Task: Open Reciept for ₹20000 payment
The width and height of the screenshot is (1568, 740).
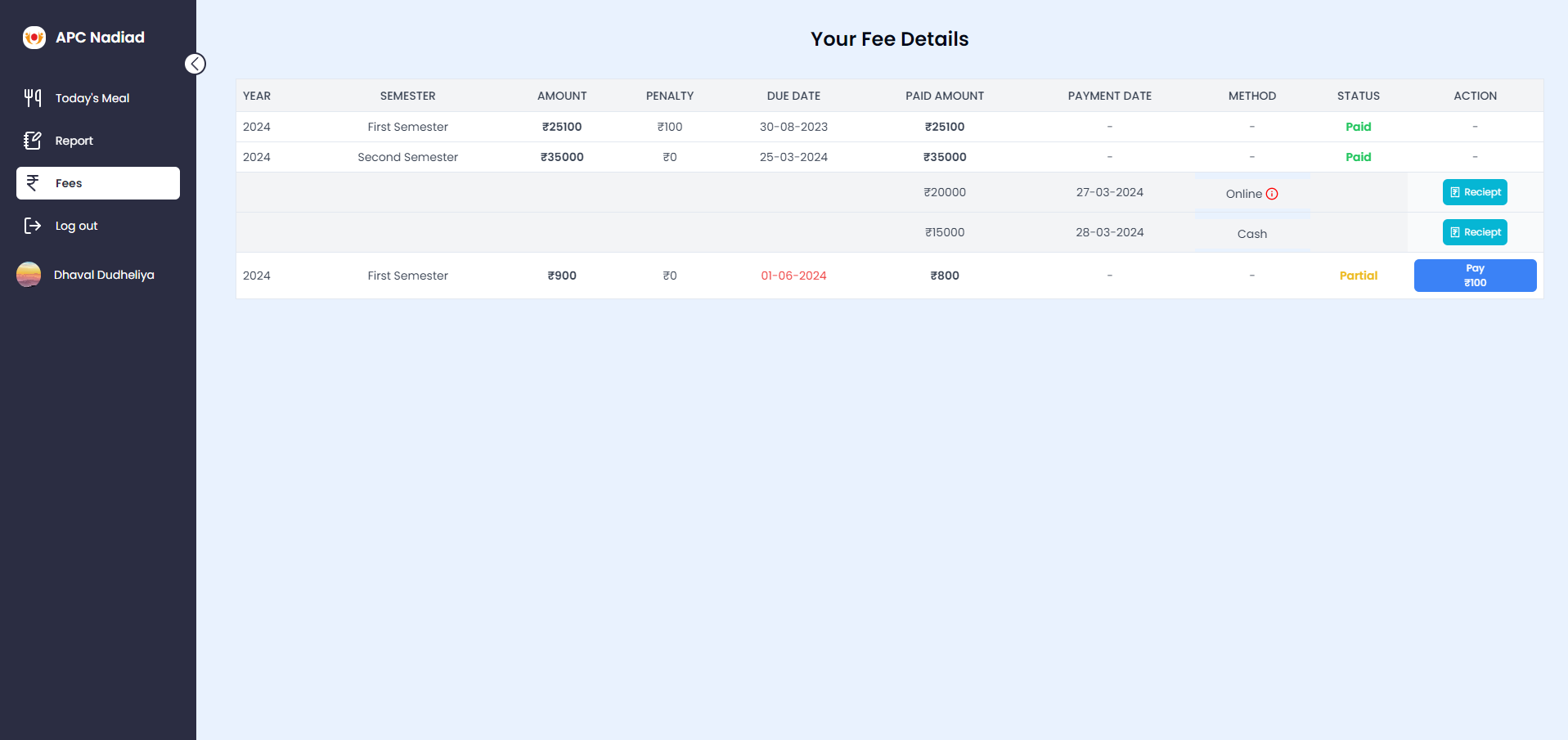Action: click(1475, 192)
